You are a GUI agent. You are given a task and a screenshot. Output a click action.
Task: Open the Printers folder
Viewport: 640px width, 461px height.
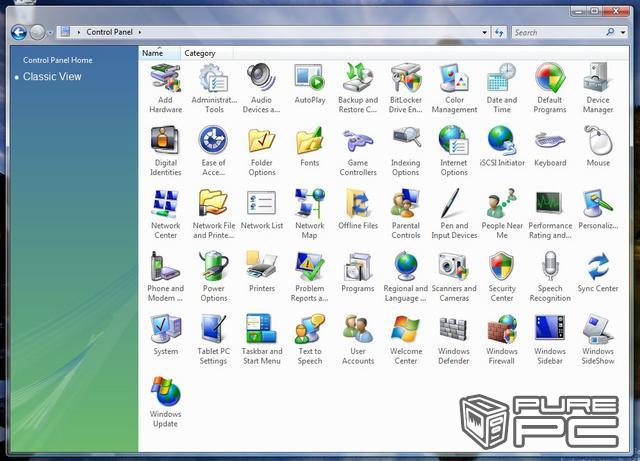(261, 272)
